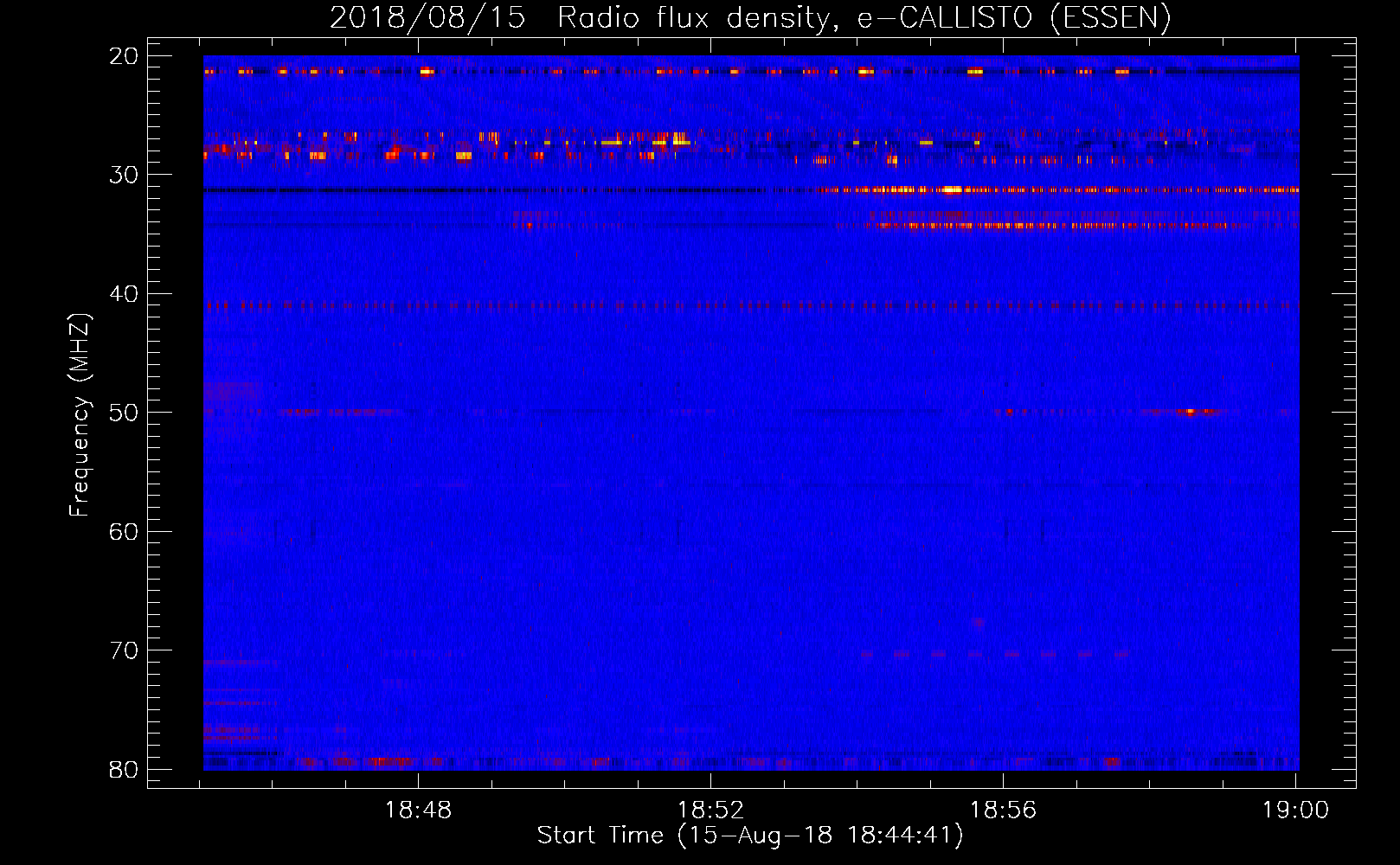Image resolution: width=1400 pixels, height=865 pixels.
Task: Click the 18:52 time tick label
Action: pyautogui.click(x=710, y=811)
